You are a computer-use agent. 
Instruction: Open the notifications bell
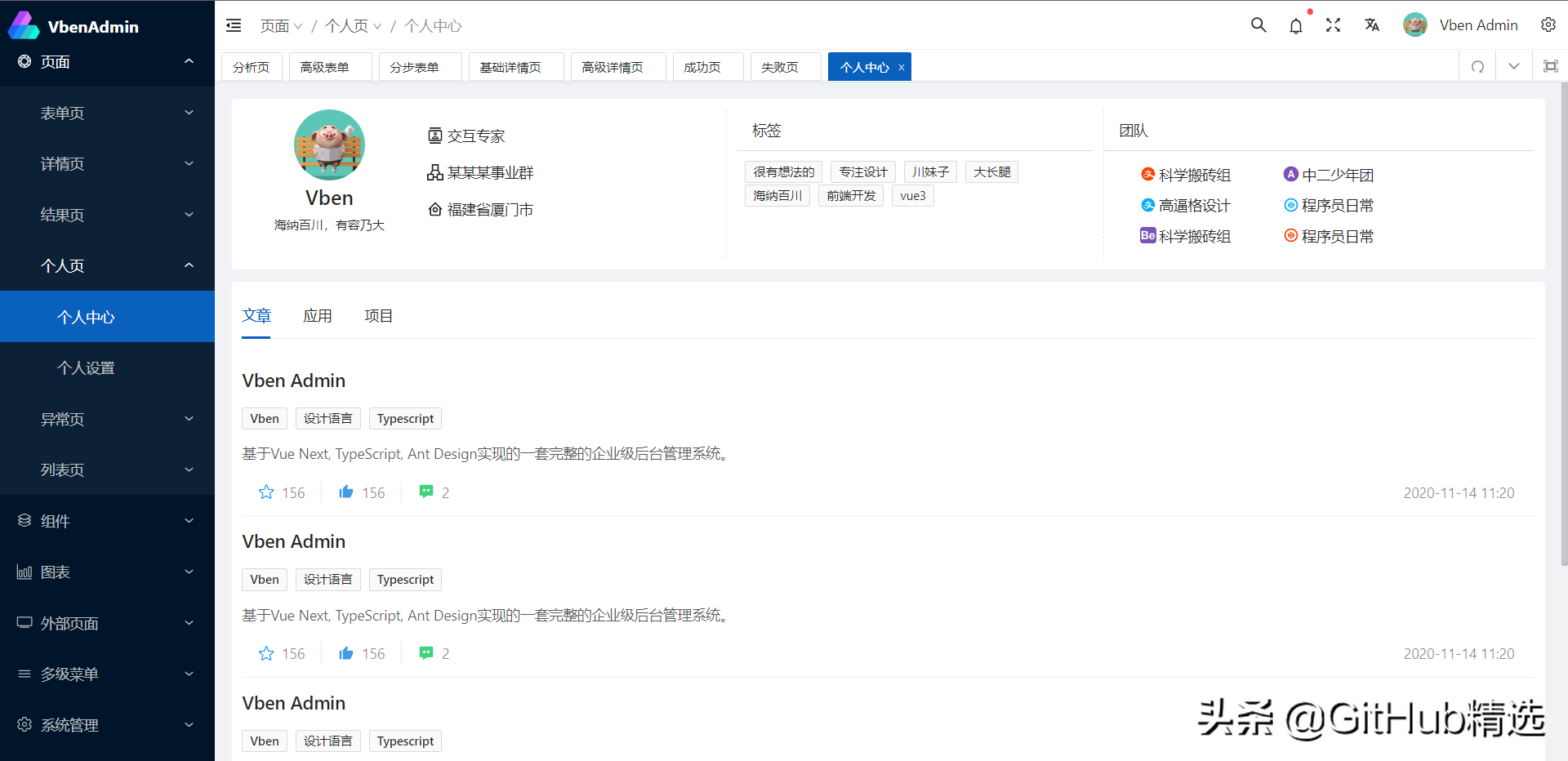click(x=1295, y=25)
